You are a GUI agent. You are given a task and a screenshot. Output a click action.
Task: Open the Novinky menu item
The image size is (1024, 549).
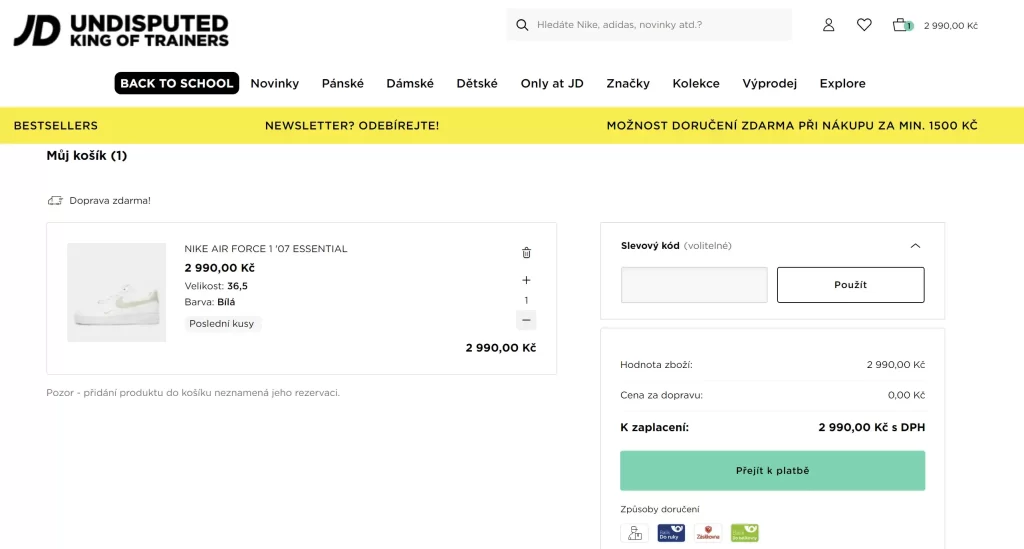[274, 84]
